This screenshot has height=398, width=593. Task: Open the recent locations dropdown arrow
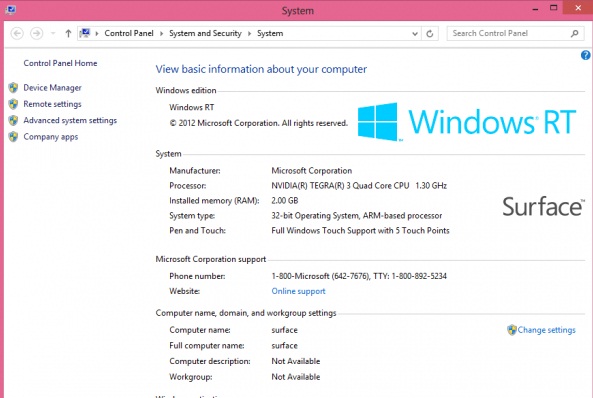pos(53,34)
